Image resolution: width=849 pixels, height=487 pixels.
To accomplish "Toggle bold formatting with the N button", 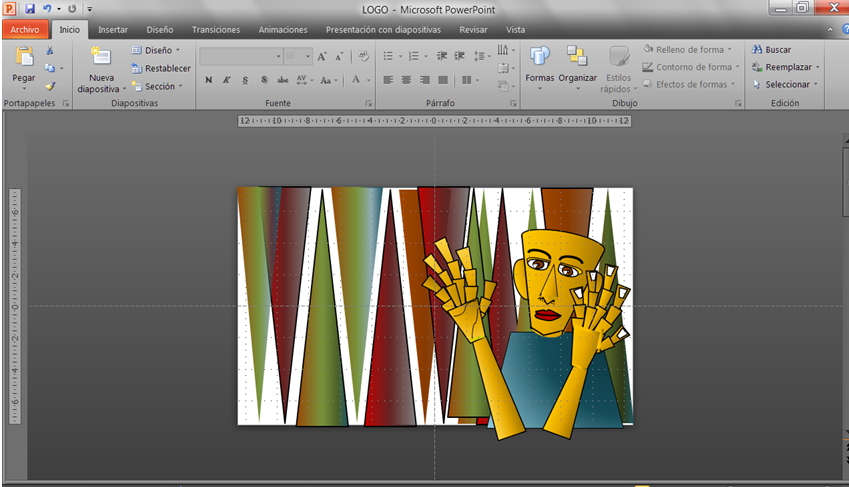I will point(208,80).
